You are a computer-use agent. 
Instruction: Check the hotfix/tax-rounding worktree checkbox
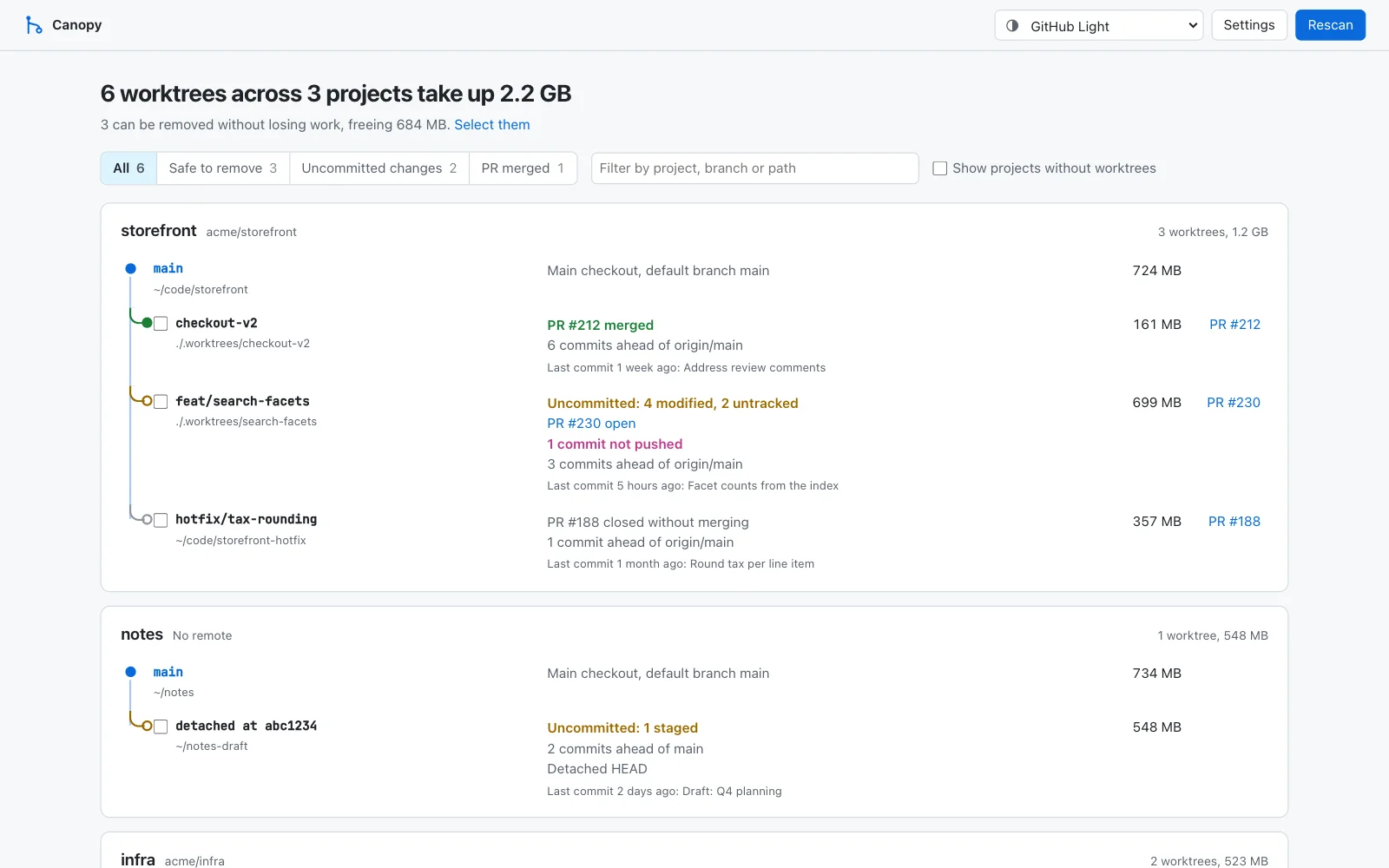[161, 520]
